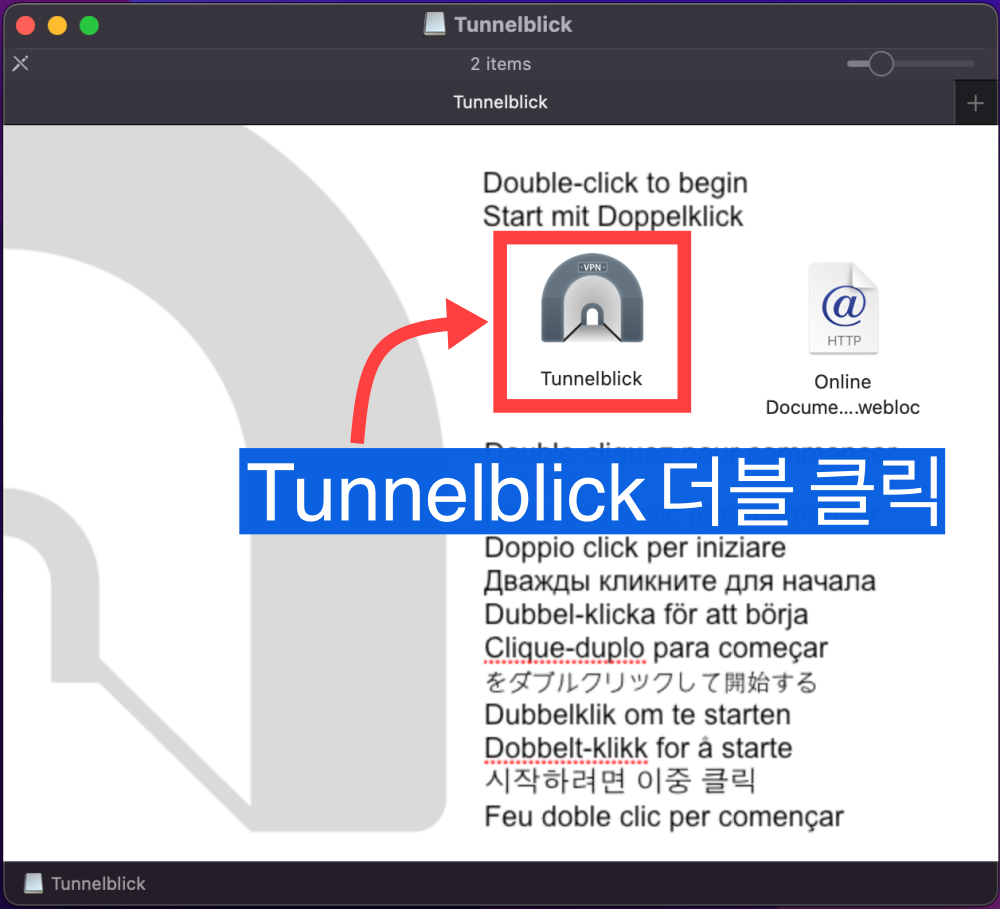The height and width of the screenshot is (909, 1000).
Task: Click the customize toolbar cross icon
Action: (x=20, y=63)
